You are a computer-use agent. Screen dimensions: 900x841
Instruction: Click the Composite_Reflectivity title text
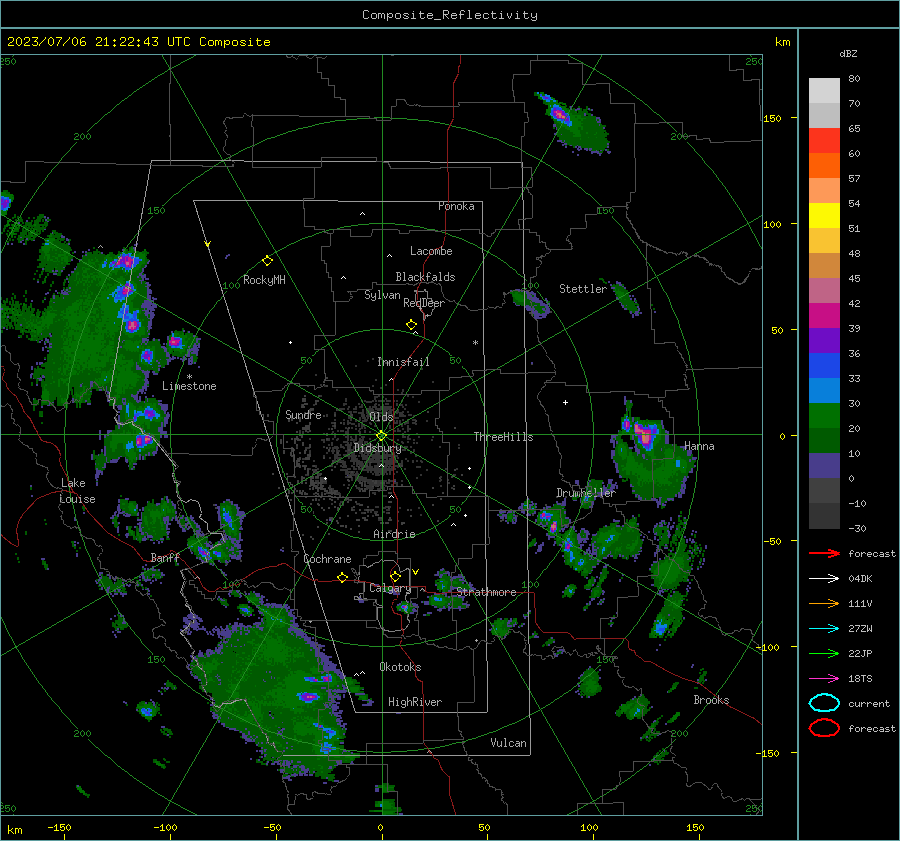click(x=450, y=15)
